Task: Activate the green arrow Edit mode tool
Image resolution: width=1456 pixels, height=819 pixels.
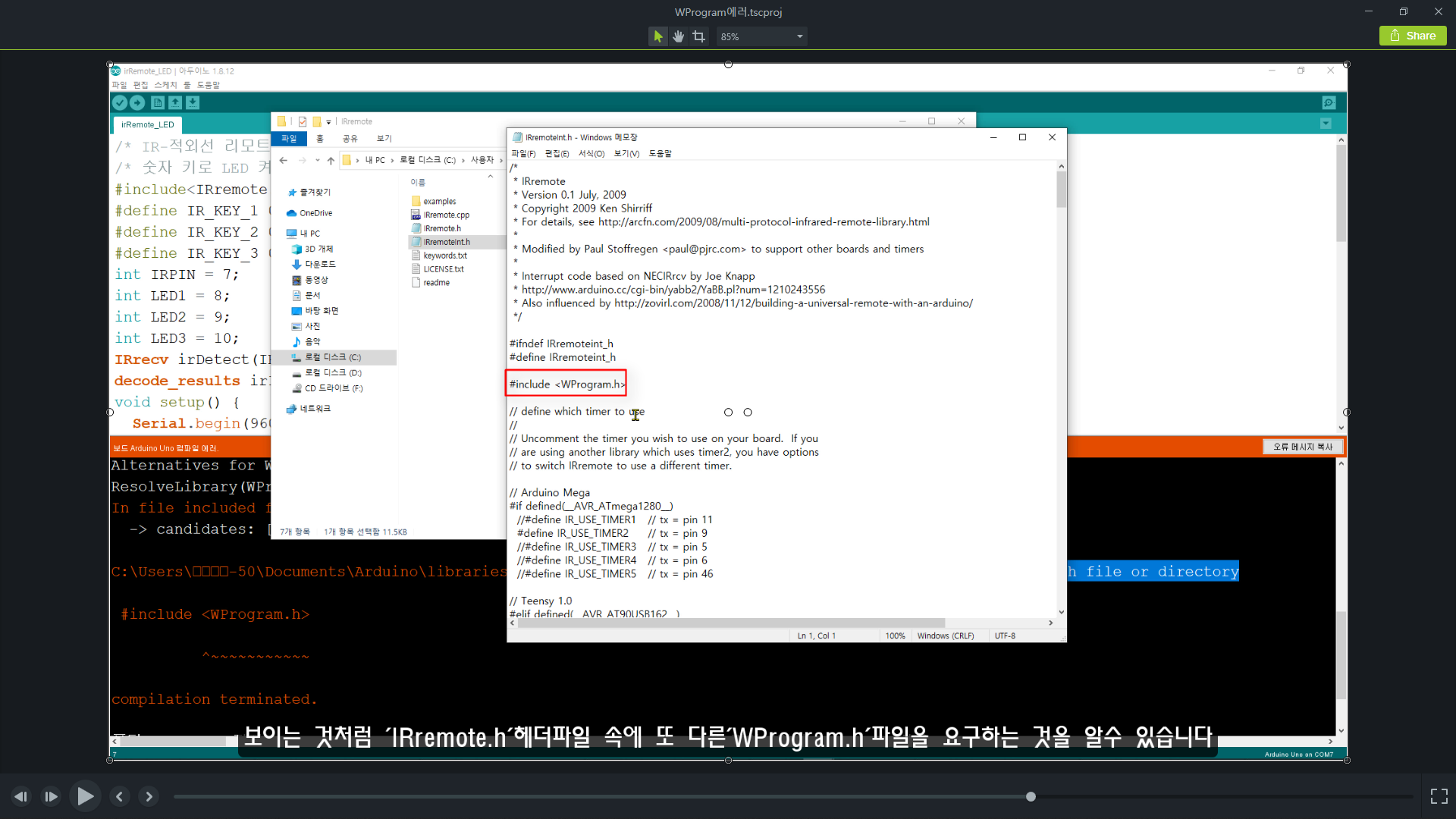Action: coord(657,36)
